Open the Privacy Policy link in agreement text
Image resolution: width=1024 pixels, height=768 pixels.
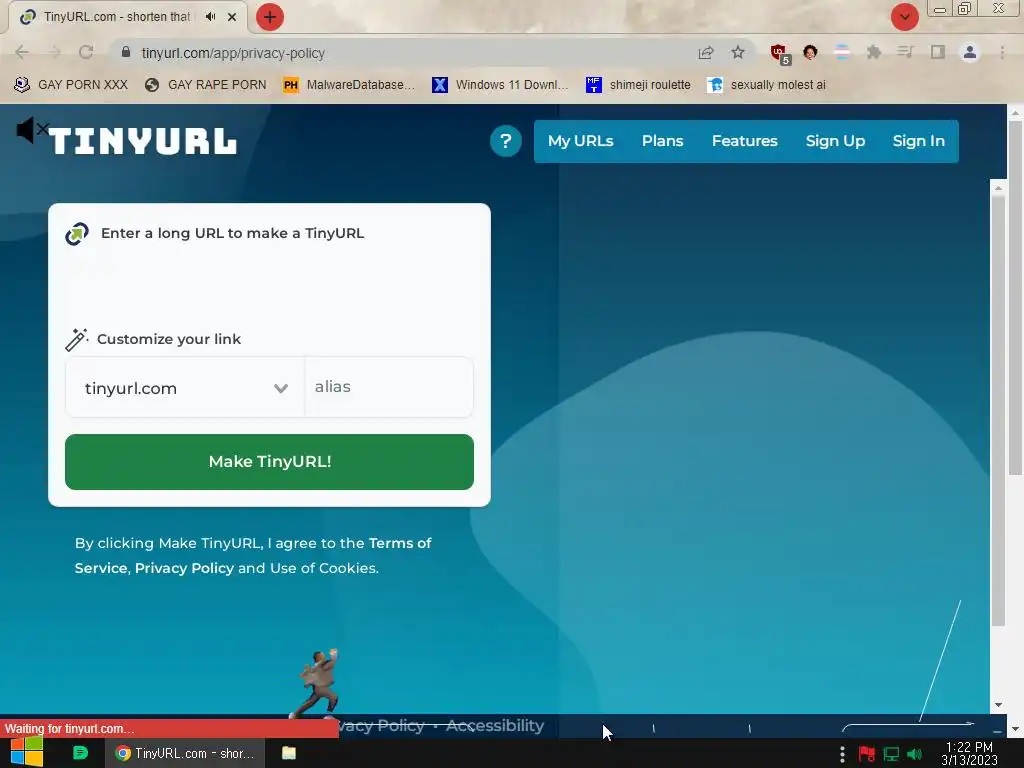pyautogui.click(x=184, y=568)
